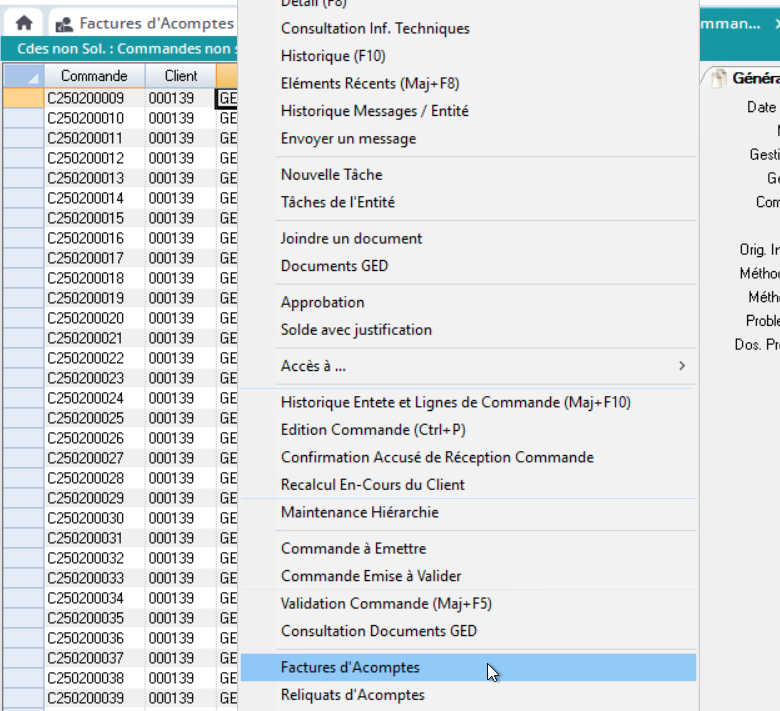The width and height of the screenshot is (780, 711).
Task: Sort by the Commande column header
Action: click(x=94, y=76)
